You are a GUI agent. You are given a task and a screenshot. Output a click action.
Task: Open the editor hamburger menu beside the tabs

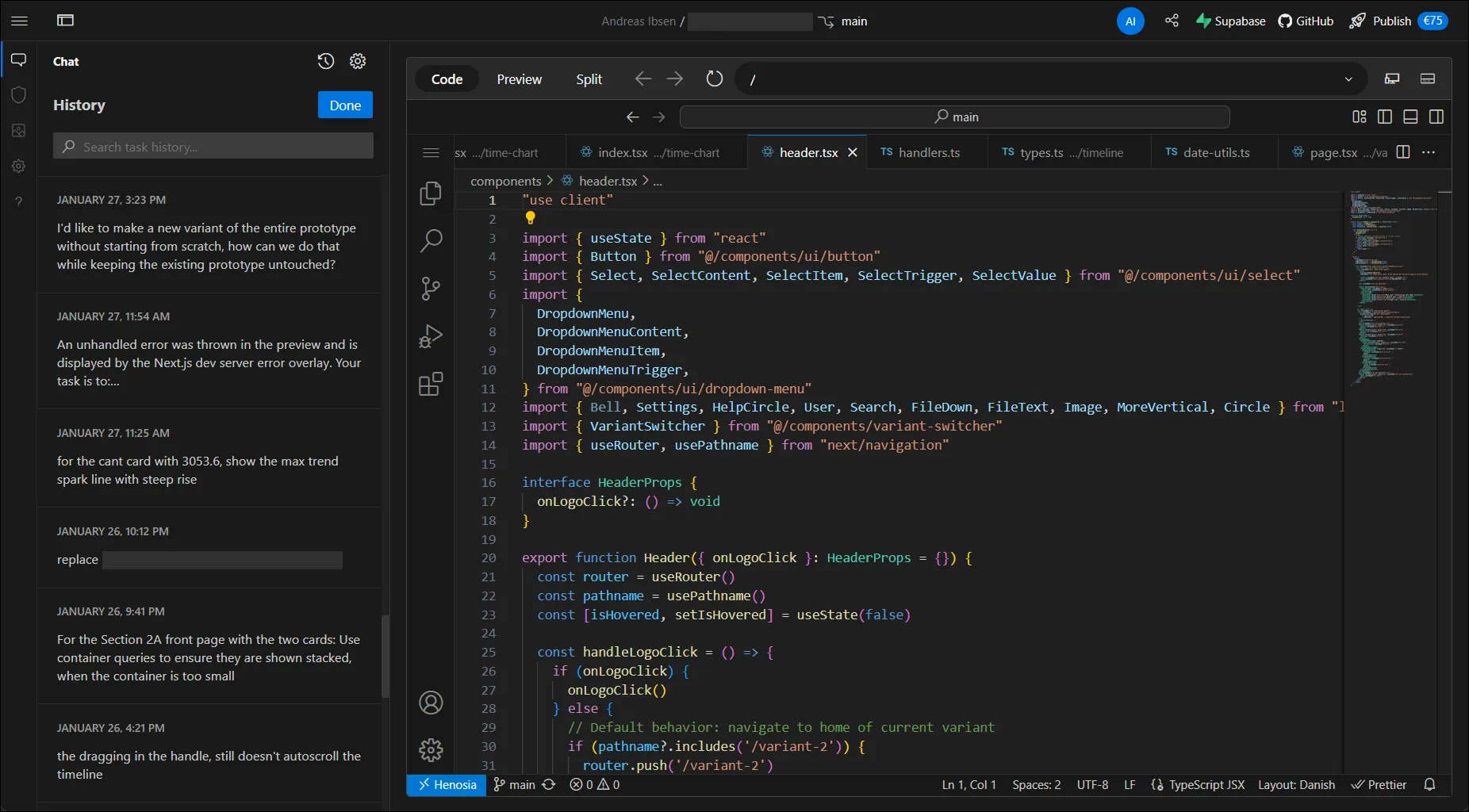pyautogui.click(x=431, y=152)
